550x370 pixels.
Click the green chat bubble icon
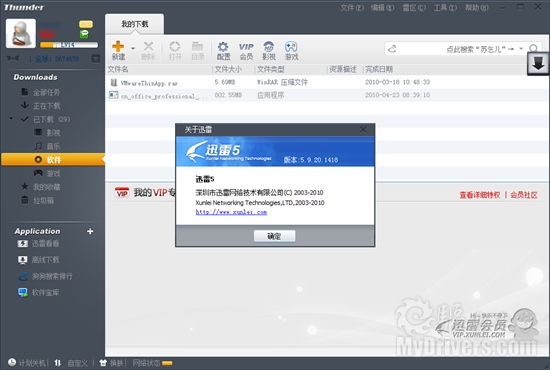[84, 34]
